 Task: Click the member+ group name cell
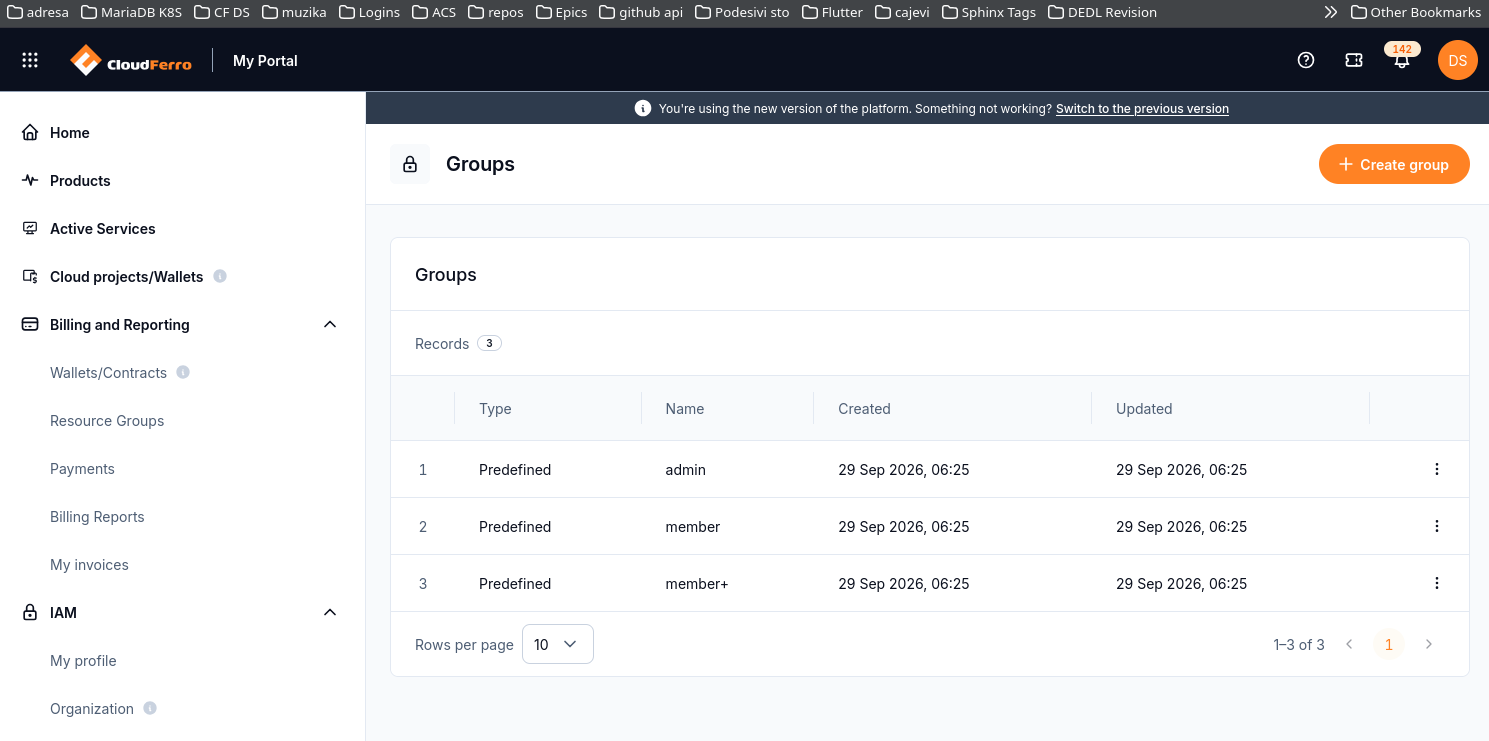(697, 583)
